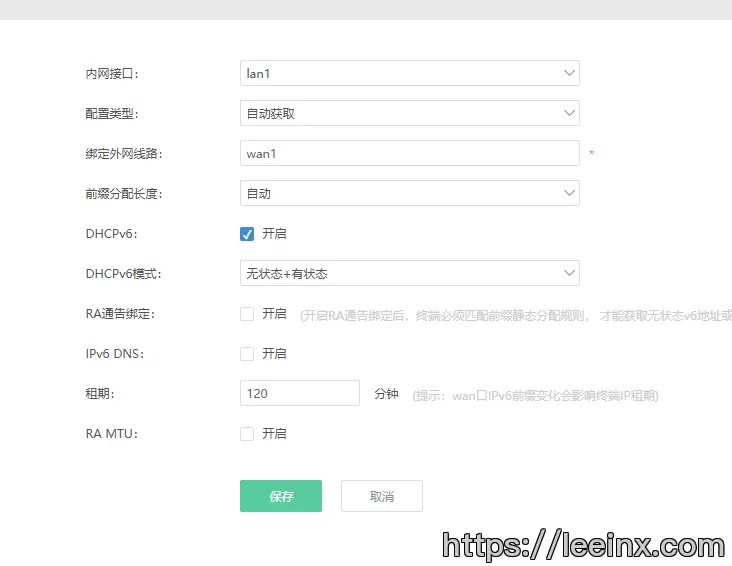Viewport: 732px width, 566px height.
Task: Click the arrow icon on 内网接口 lan1 selector
Action: tap(569, 73)
